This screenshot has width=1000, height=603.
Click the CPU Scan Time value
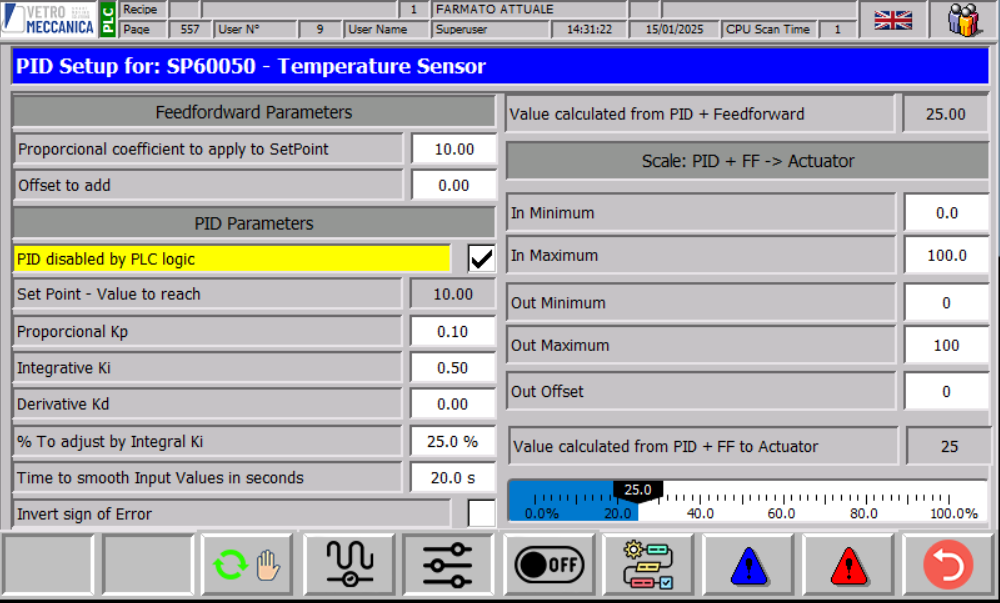click(x=837, y=29)
